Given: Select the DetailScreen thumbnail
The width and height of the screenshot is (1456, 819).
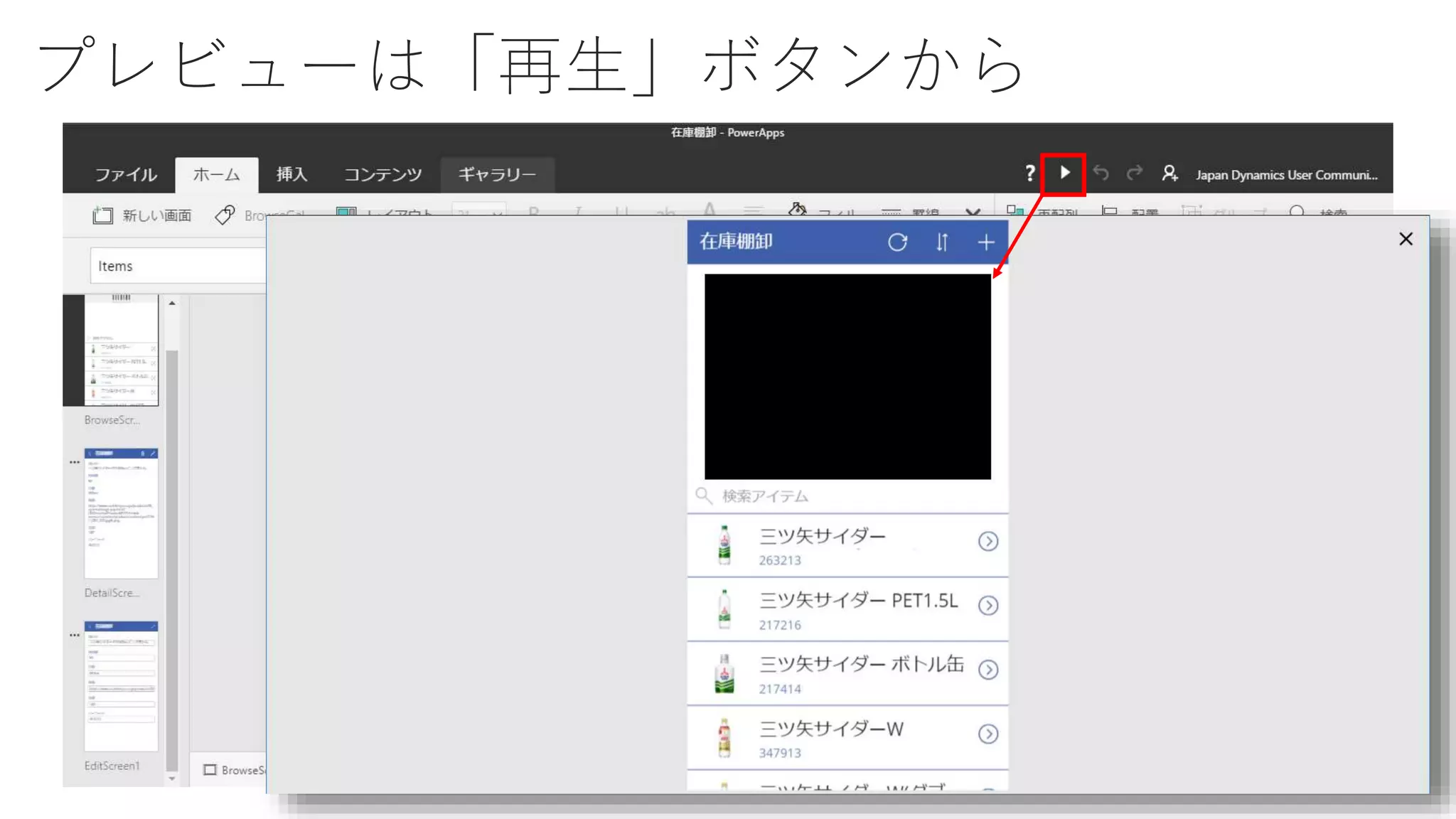Looking at the screenshot, I should [121, 513].
